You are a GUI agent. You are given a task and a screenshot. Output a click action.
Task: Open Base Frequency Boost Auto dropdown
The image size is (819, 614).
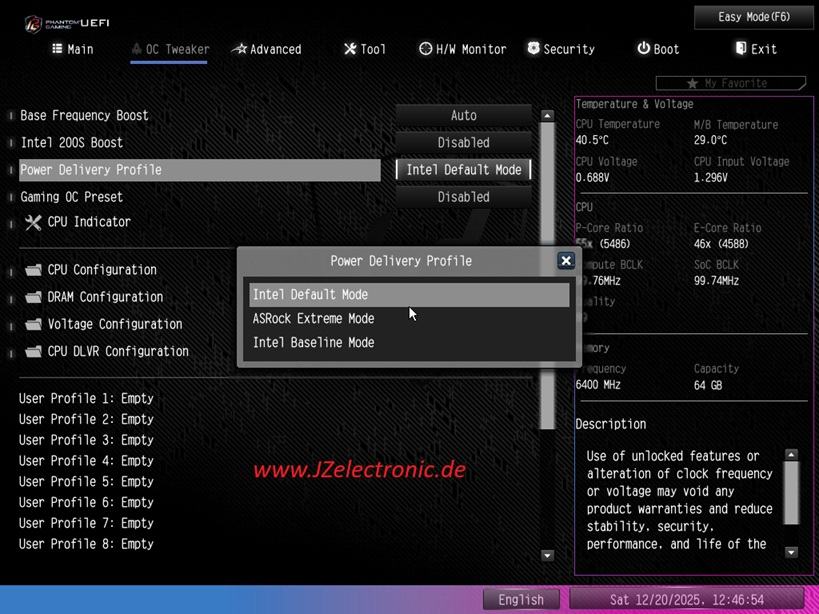click(x=463, y=115)
